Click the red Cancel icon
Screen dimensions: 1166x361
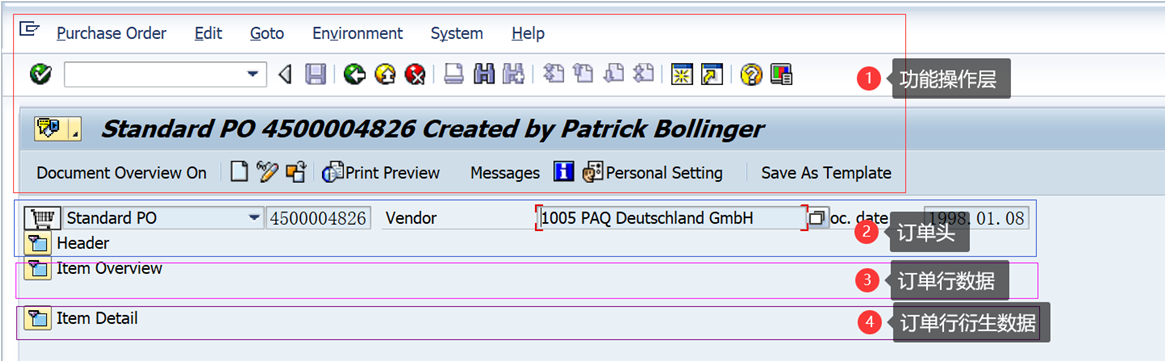click(x=414, y=74)
